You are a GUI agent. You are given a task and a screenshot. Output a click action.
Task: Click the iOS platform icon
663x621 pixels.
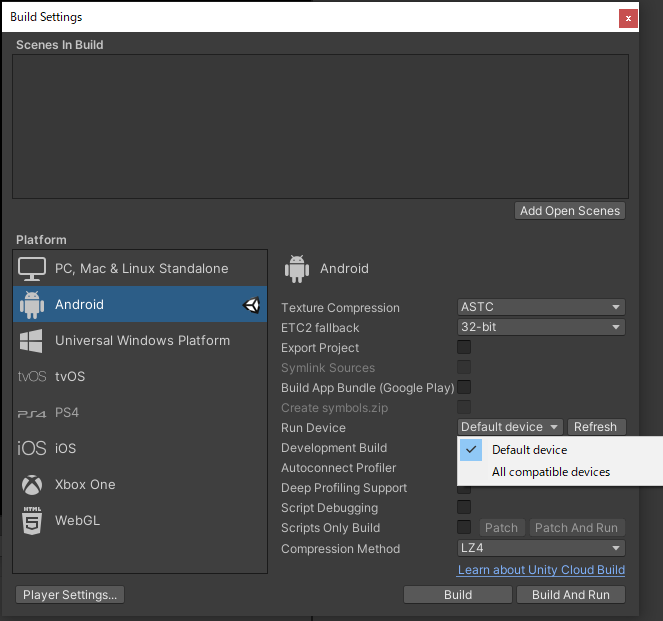click(x=33, y=449)
